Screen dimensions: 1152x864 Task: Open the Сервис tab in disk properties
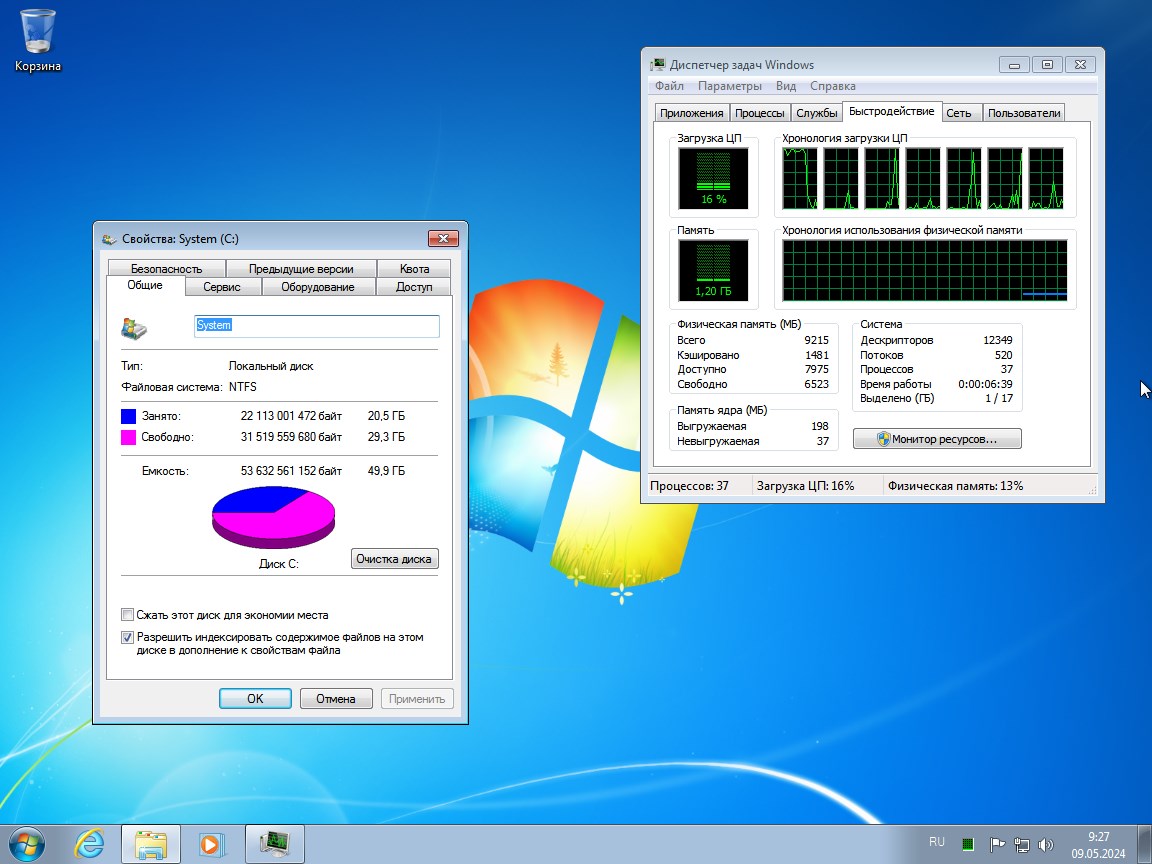[x=222, y=286]
